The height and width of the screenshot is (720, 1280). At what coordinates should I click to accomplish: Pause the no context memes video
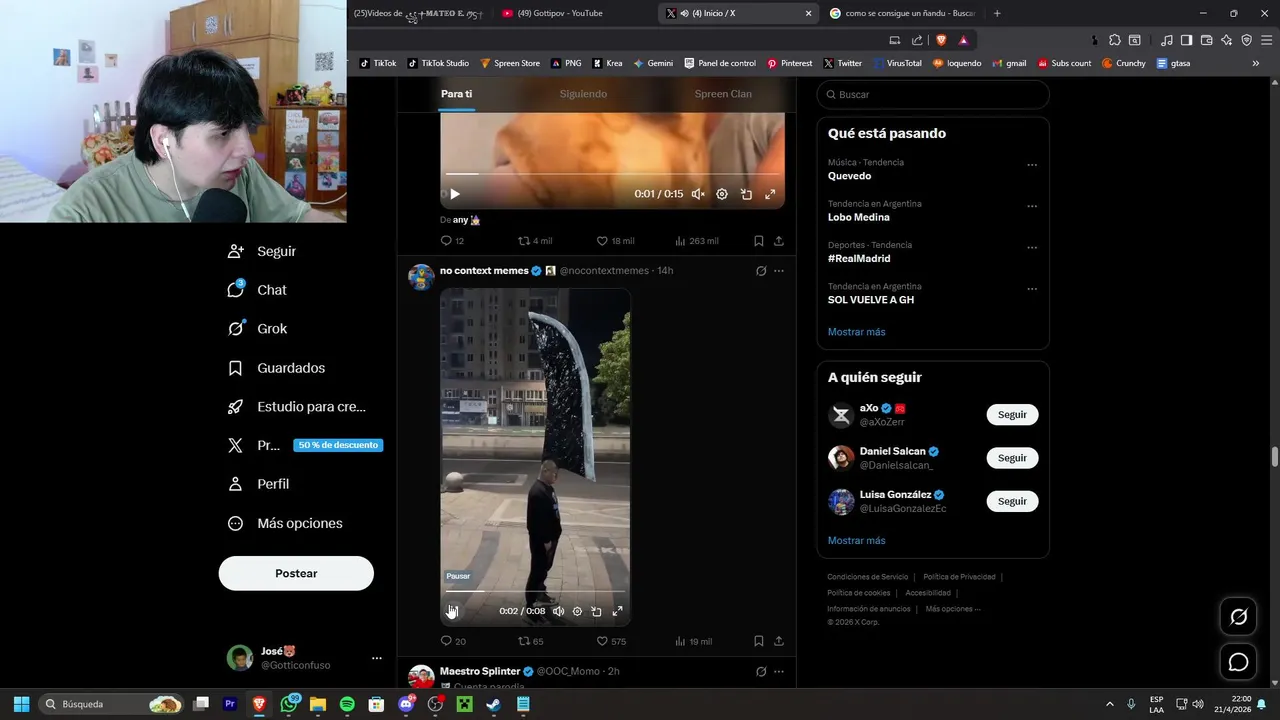[453, 611]
